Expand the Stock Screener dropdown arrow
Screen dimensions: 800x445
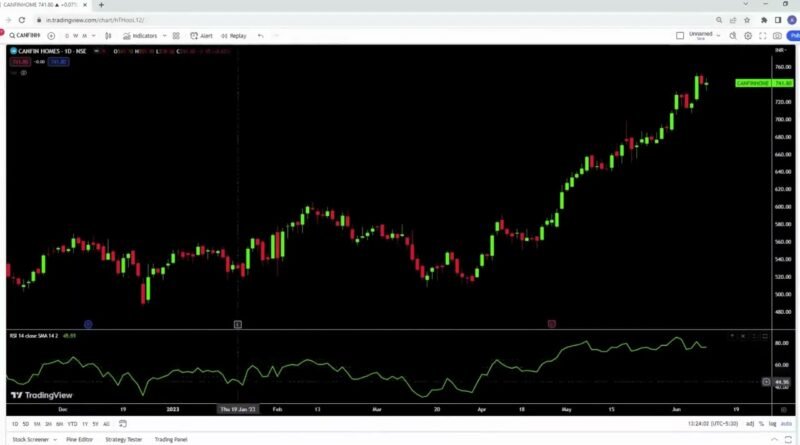click(x=55, y=439)
